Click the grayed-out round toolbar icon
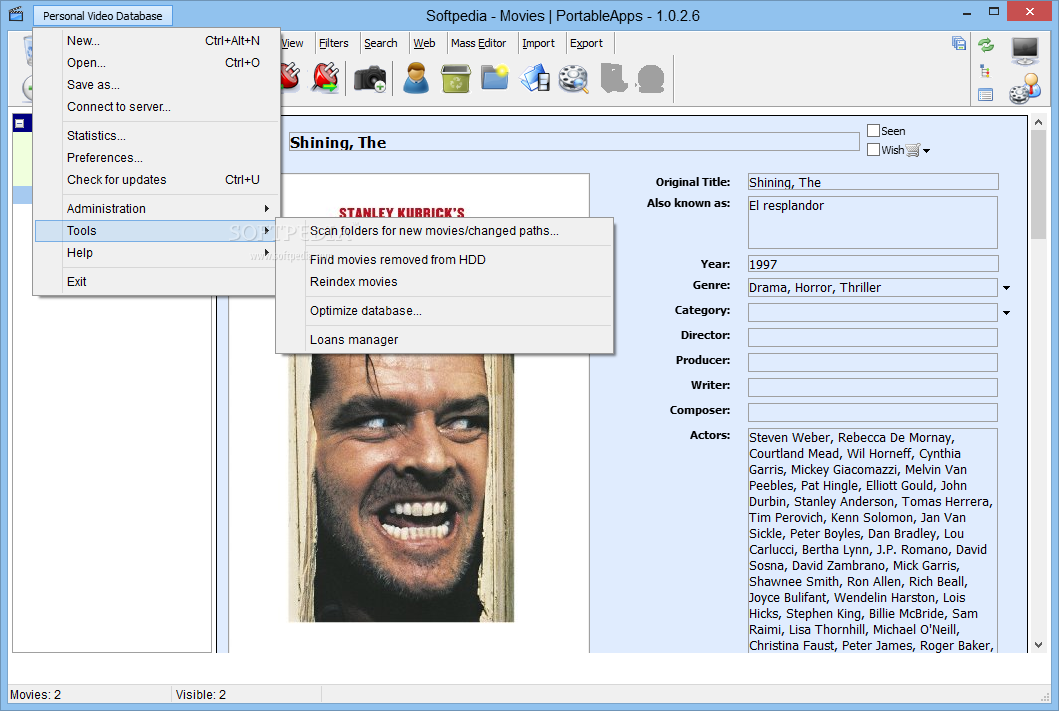This screenshot has height=711, width=1059. 650,78
